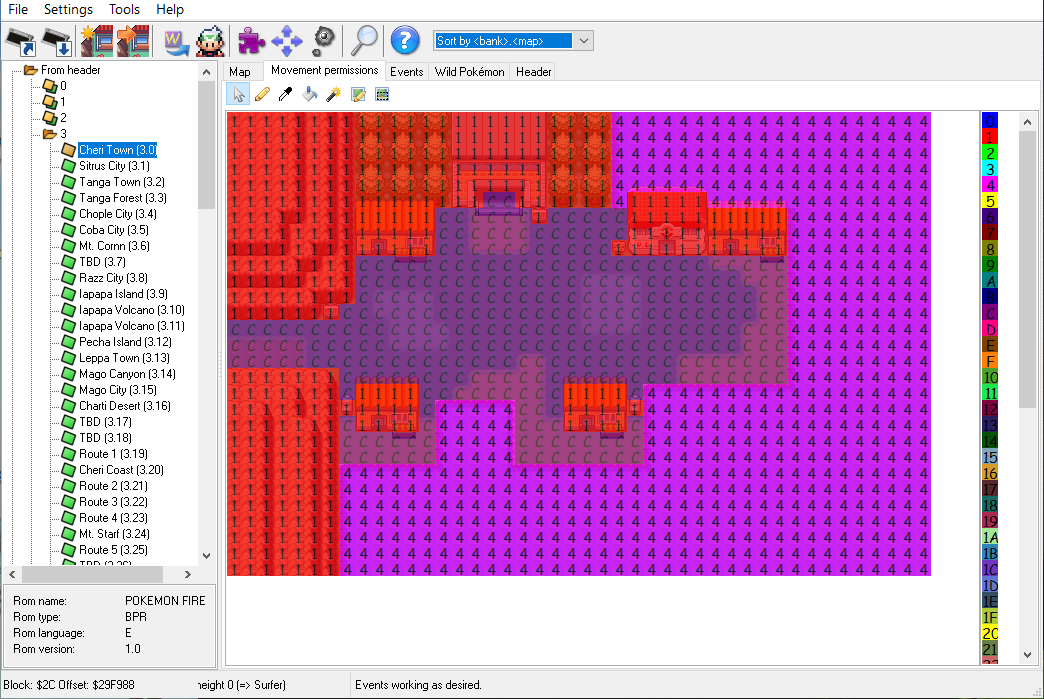Click the Save ROM toolbar icon
Image resolution: width=1044 pixels, height=699 pixels.
coord(57,41)
